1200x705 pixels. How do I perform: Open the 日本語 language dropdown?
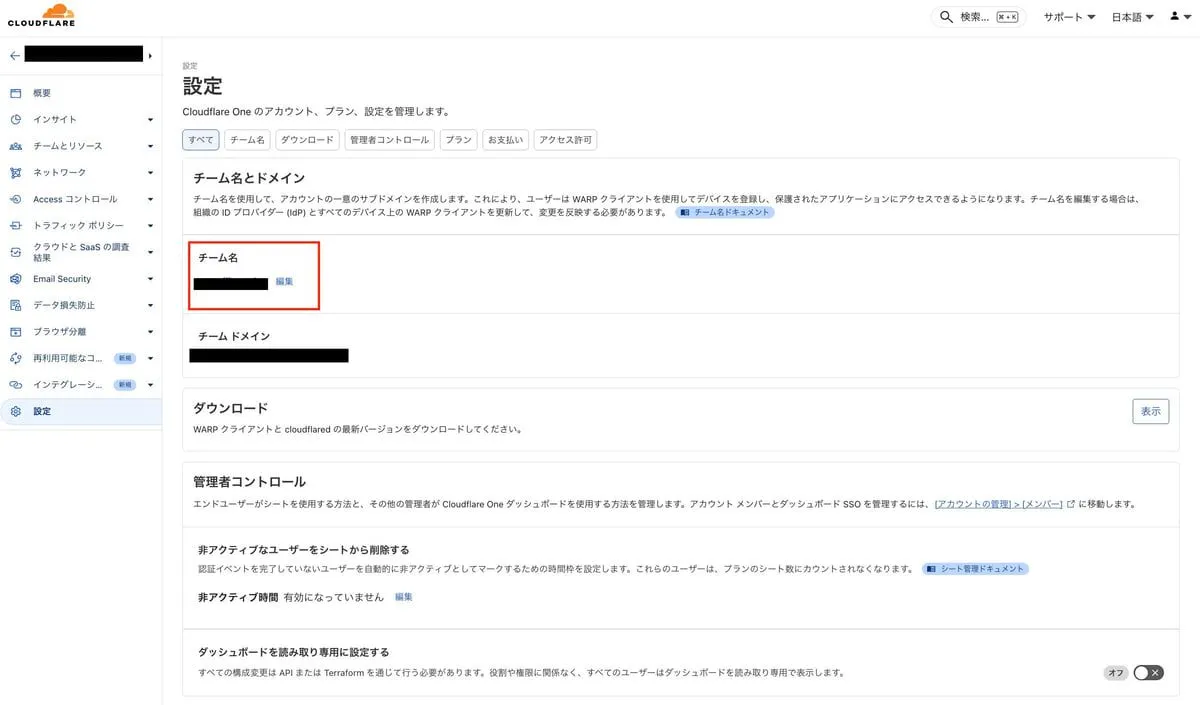click(x=1132, y=17)
